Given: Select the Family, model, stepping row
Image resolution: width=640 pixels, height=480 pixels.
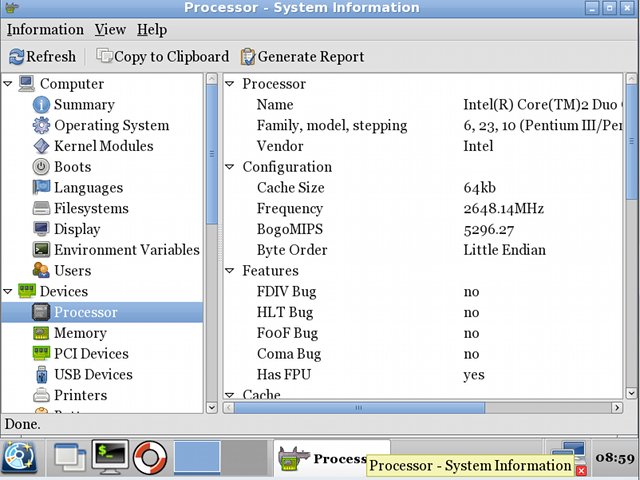Looking at the screenshot, I should point(424,125).
